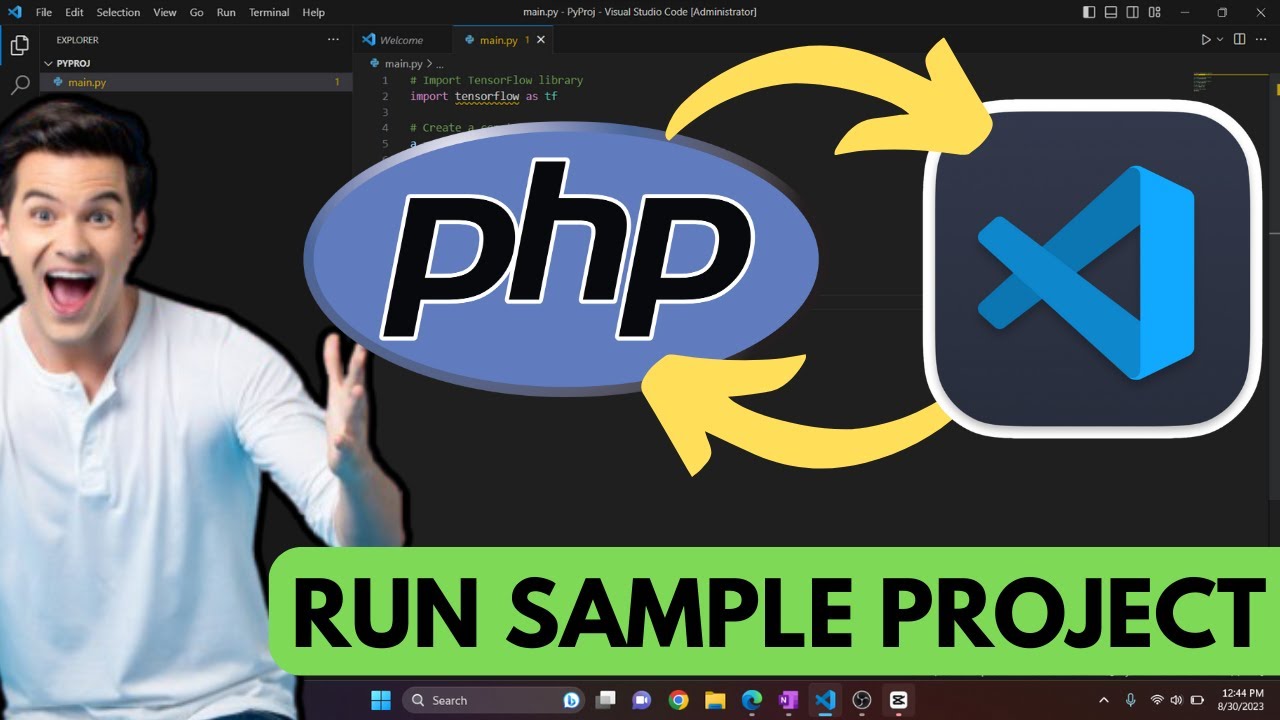Viewport: 1280px width, 720px height.
Task: Click the Import TensorFlow library comment line
Action: point(496,80)
